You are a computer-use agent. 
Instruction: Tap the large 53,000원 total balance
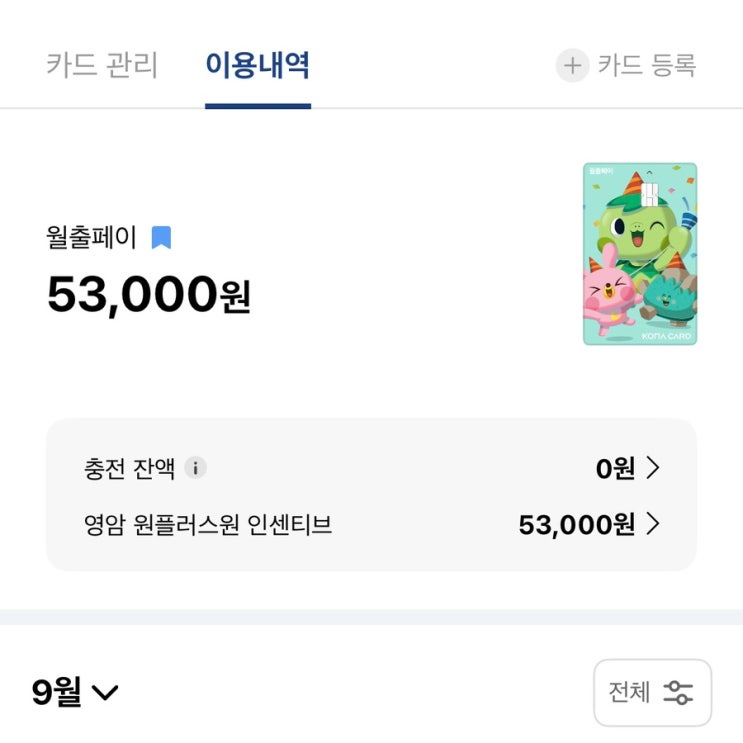click(x=148, y=294)
